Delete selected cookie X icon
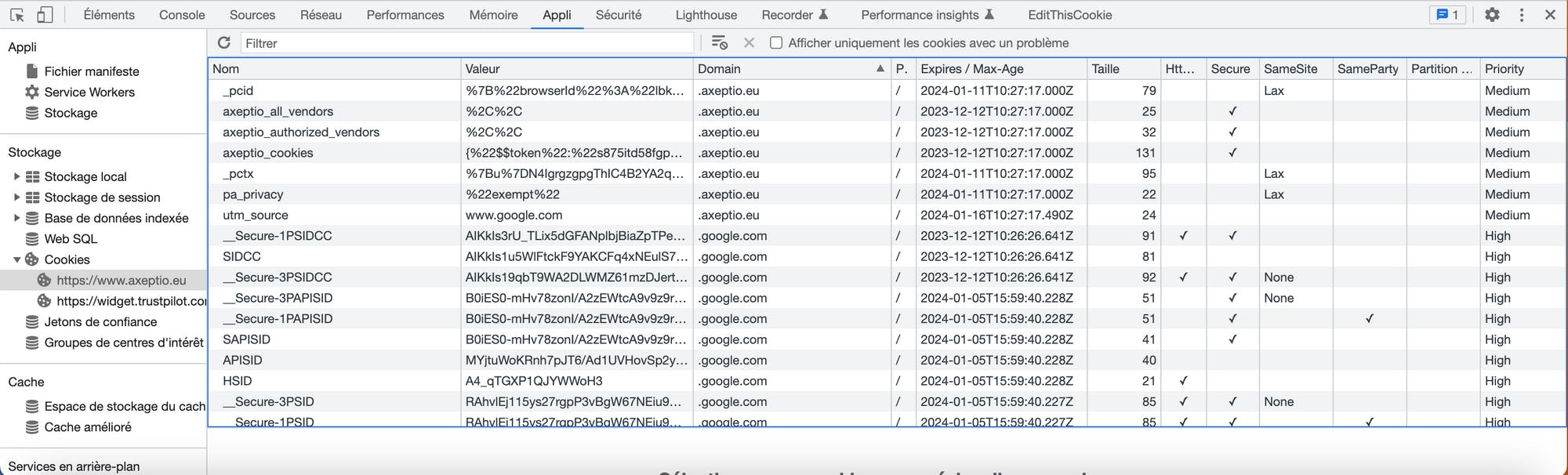Image resolution: width=1568 pixels, height=475 pixels. pyautogui.click(x=749, y=43)
